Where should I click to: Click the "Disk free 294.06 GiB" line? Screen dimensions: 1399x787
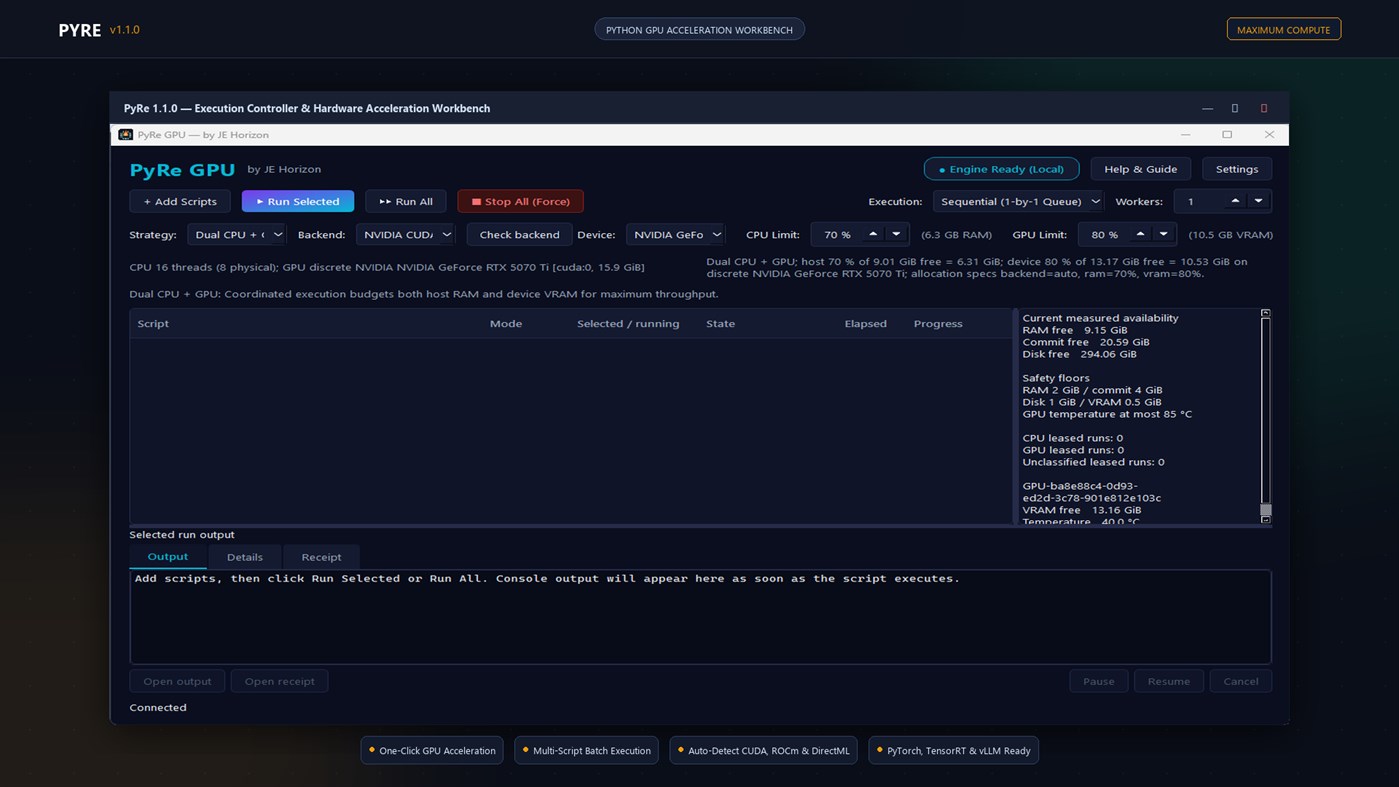1079,354
